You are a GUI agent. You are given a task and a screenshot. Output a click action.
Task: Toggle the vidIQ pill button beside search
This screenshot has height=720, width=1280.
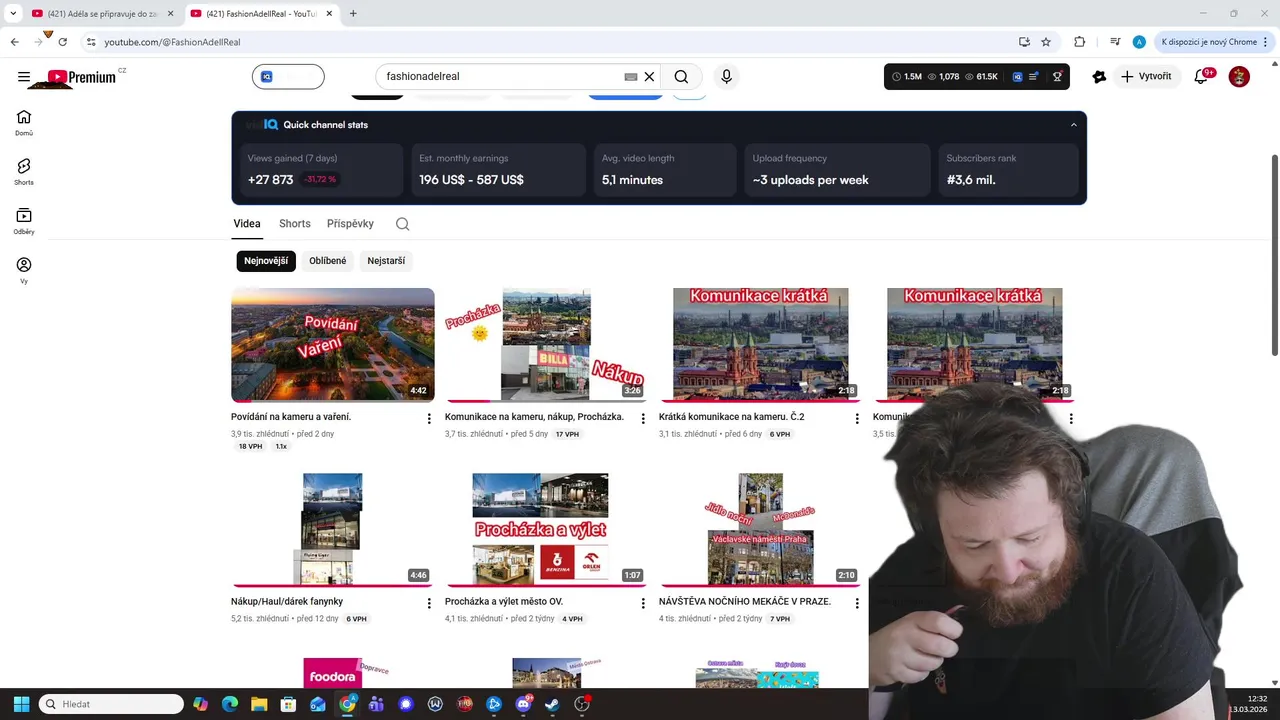[x=288, y=77]
